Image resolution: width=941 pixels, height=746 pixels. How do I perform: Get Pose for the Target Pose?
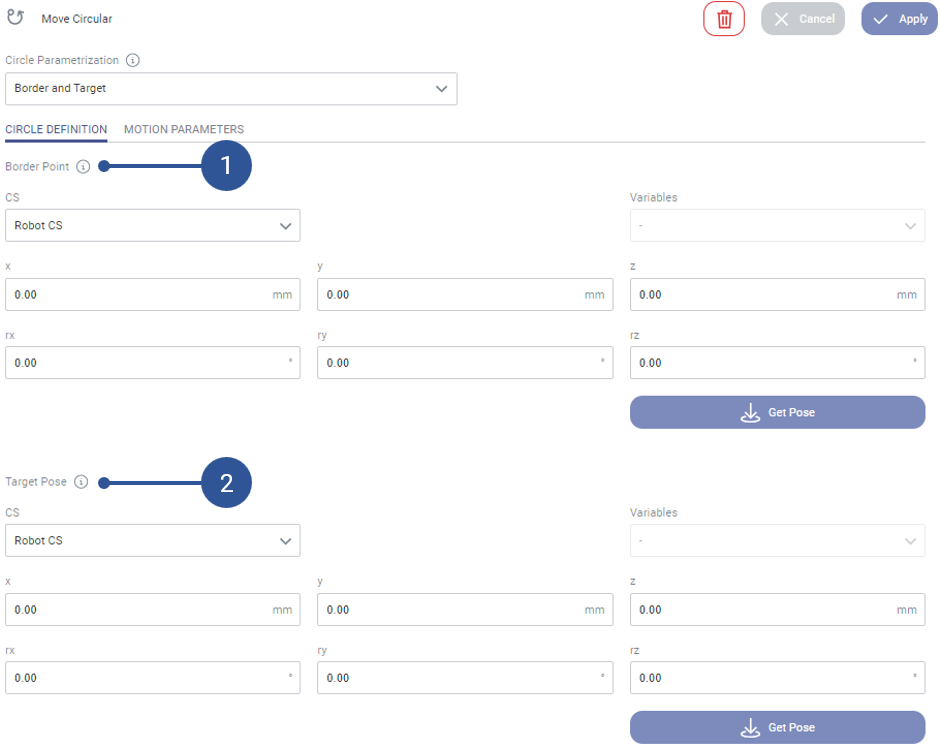coord(777,727)
